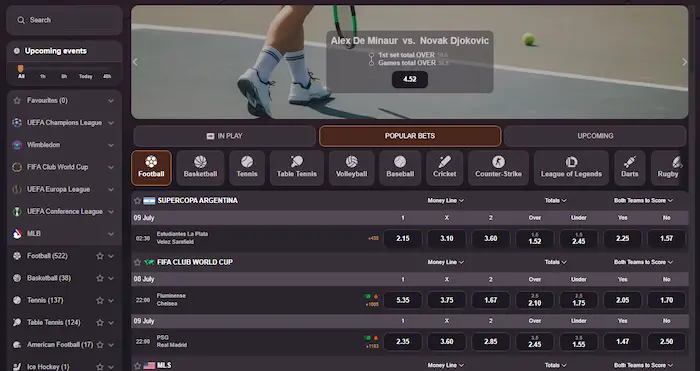
Task: Open Supercopa Argentina Money Line dropdown
Action: pos(446,201)
